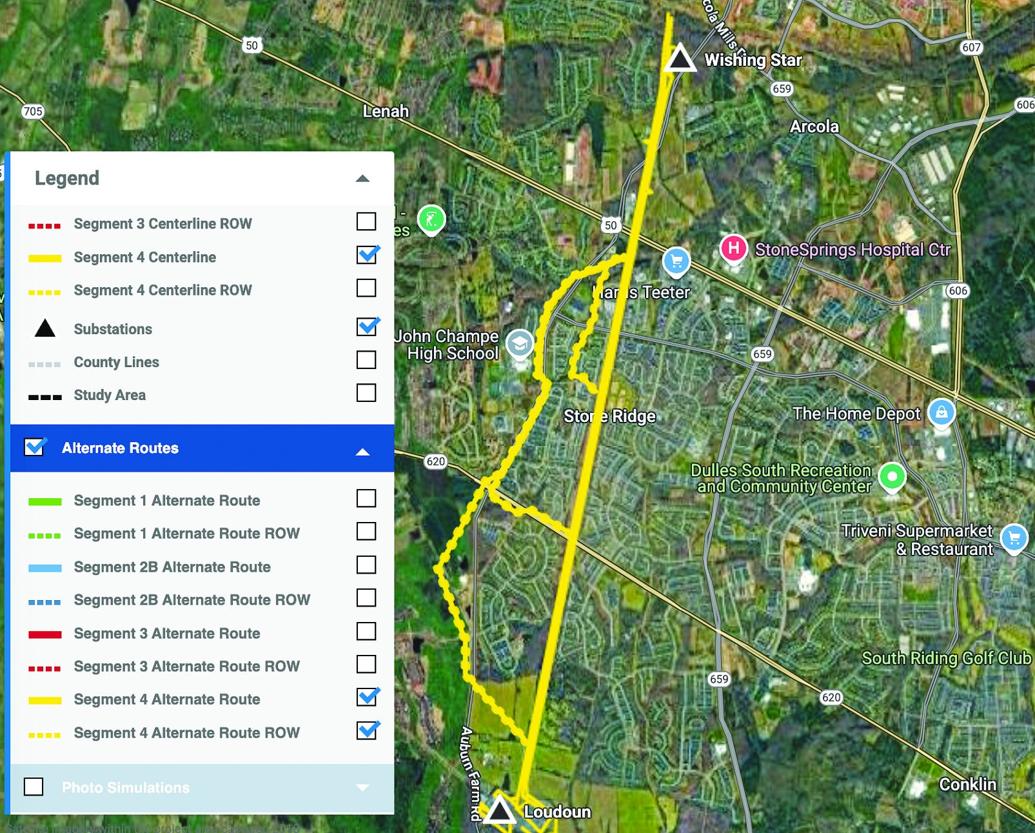This screenshot has height=833, width=1035.
Task: Click the blue Triveni Supermarket shopping cart pin
Action: tap(1013, 535)
